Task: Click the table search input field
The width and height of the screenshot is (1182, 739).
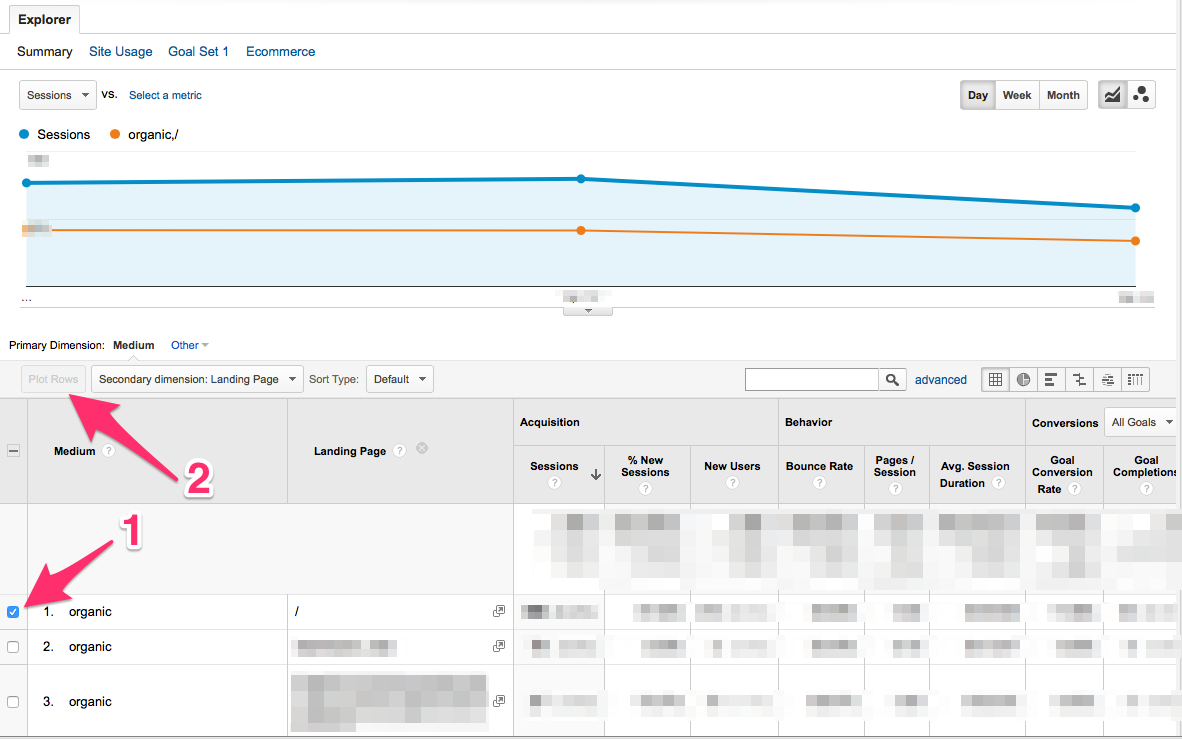Action: tap(812, 379)
